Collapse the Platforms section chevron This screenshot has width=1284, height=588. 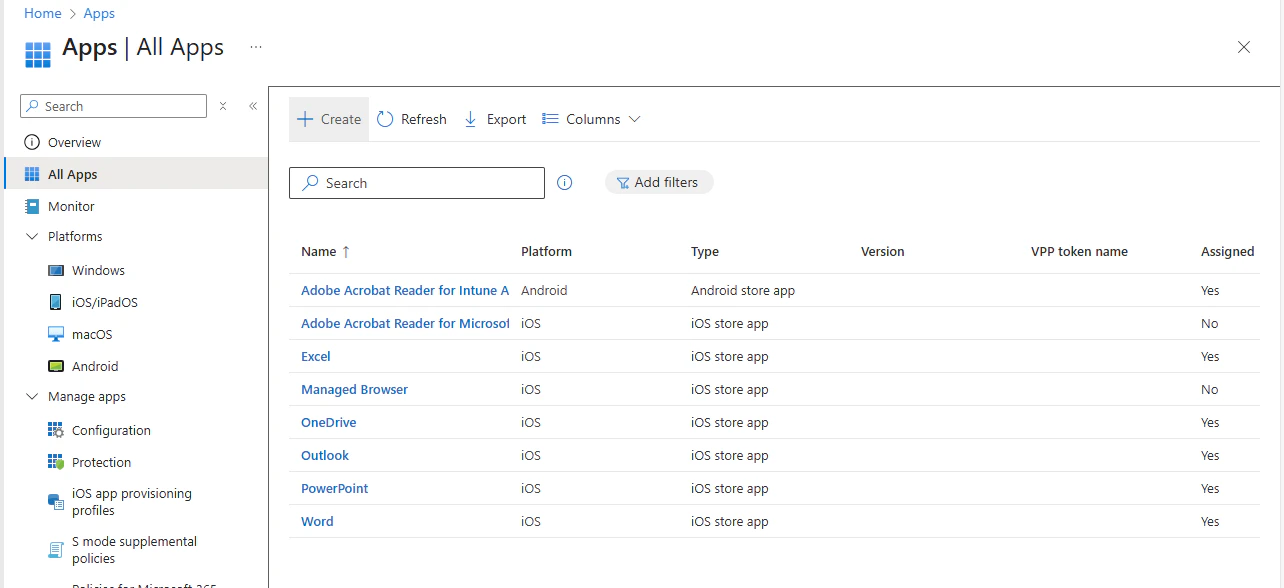[x=32, y=237]
